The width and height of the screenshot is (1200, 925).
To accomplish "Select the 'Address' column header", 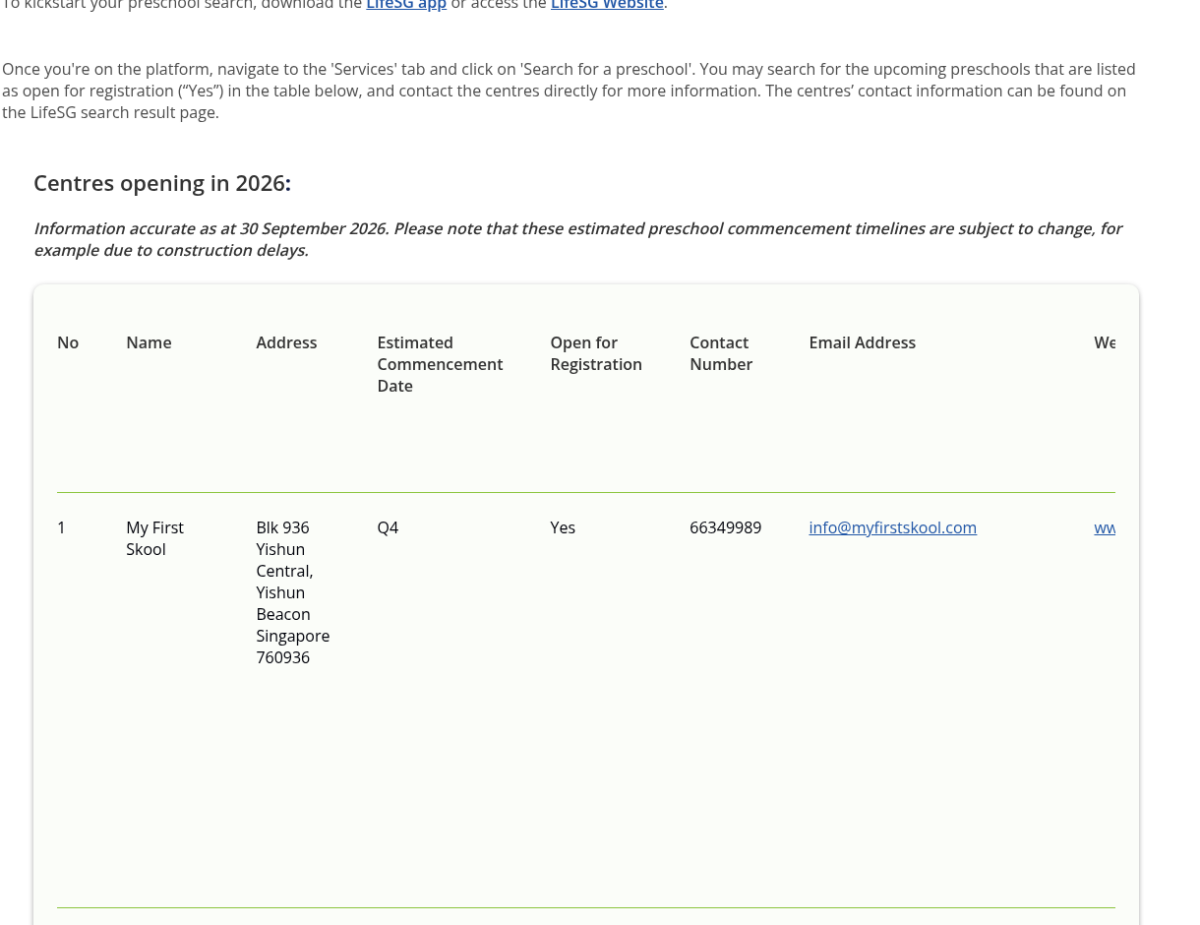I will [286, 343].
